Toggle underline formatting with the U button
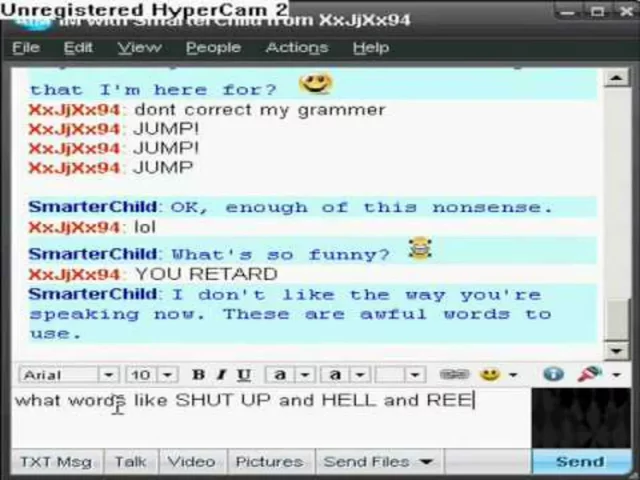This screenshot has height=480, width=640. (244, 374)
